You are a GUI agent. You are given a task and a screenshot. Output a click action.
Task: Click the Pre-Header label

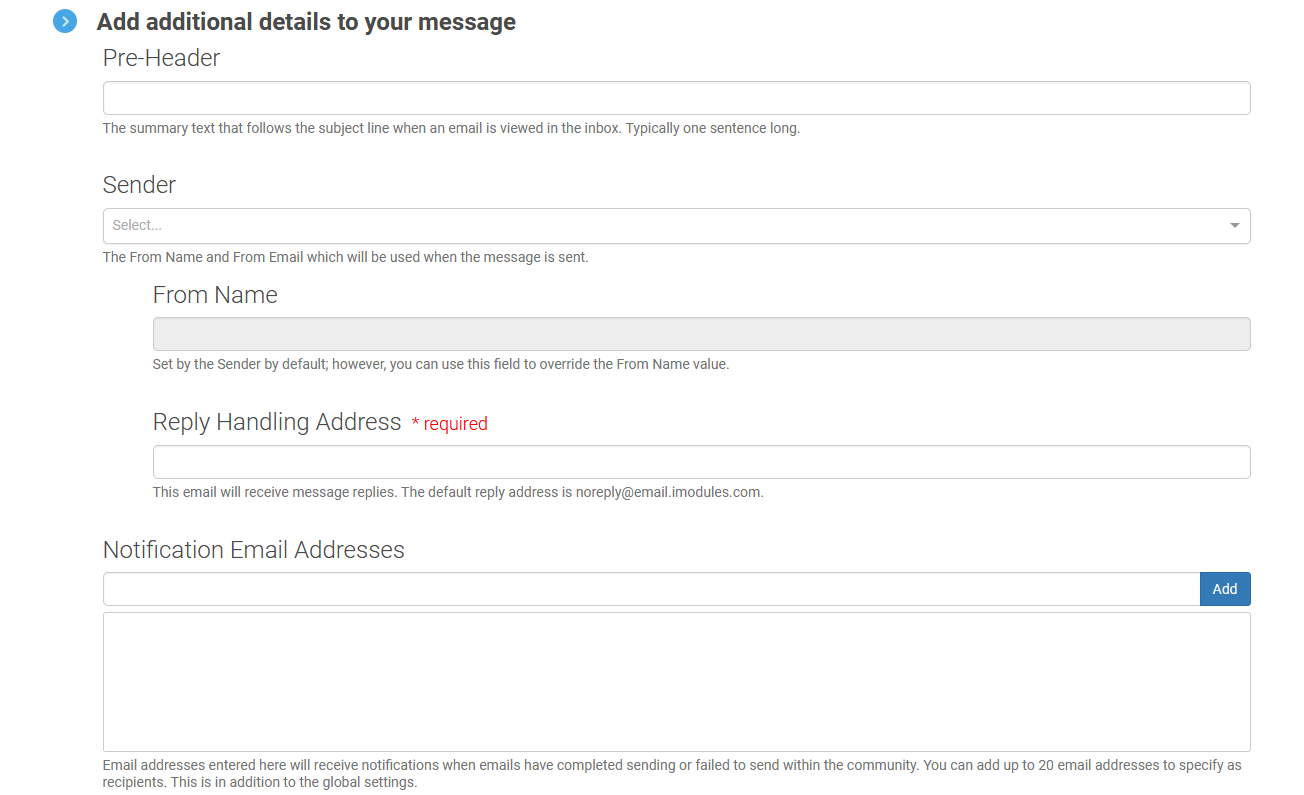161,57
